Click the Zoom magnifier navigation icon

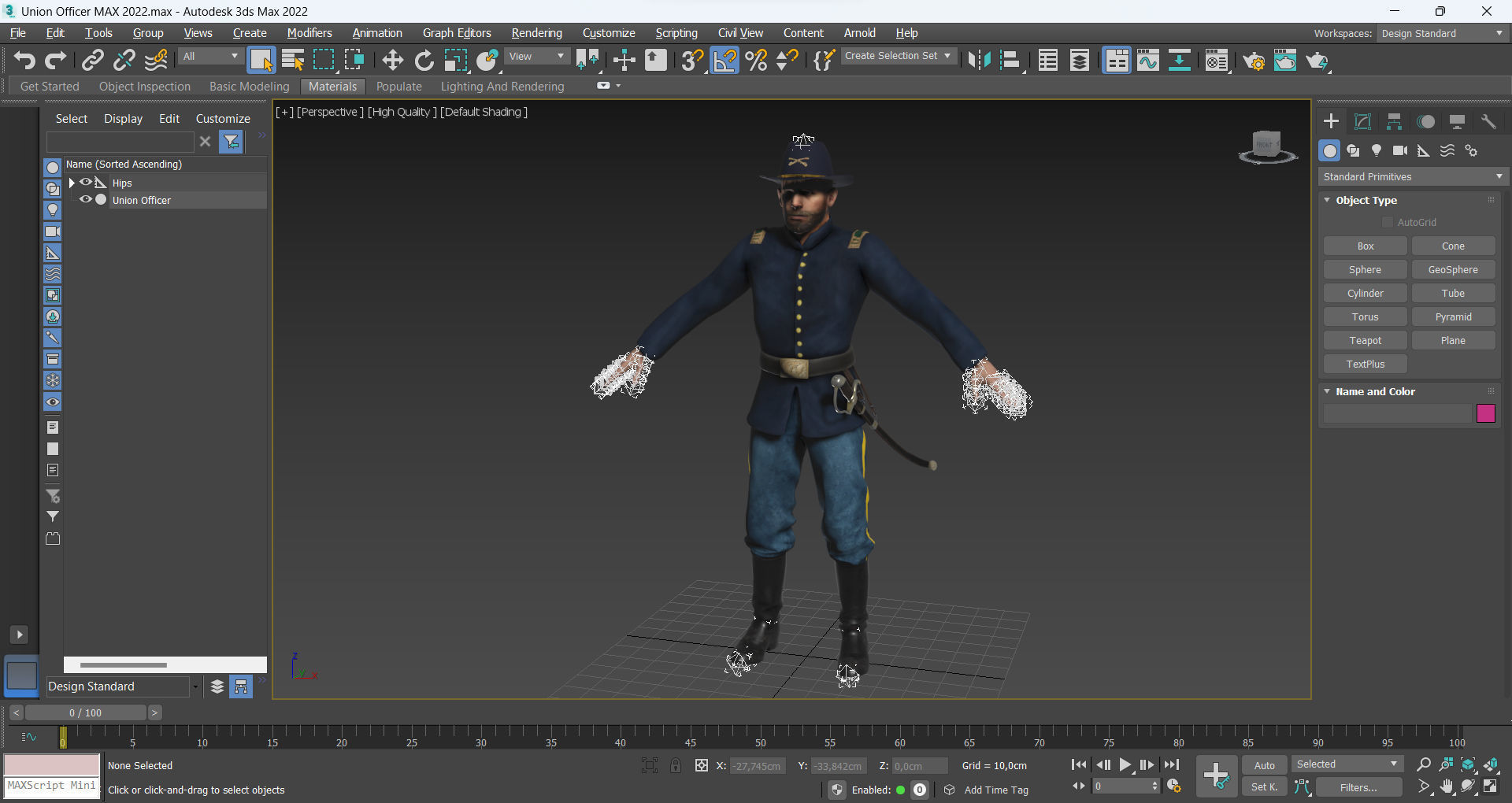[1424, 764]
